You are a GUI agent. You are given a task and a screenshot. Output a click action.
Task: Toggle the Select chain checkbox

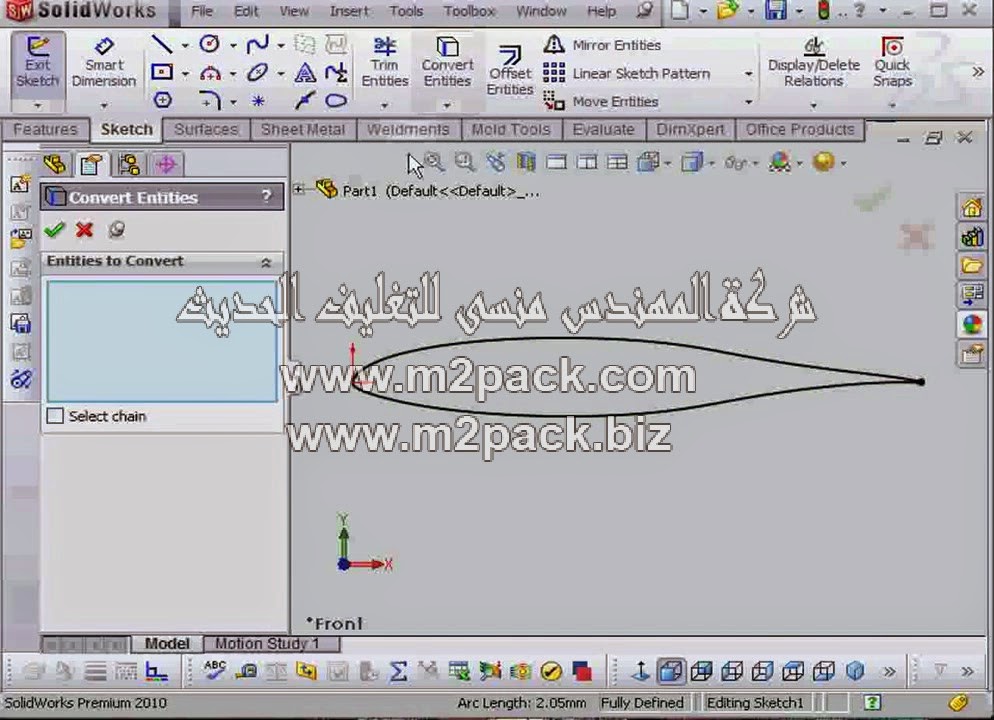[x=55, y=416]
